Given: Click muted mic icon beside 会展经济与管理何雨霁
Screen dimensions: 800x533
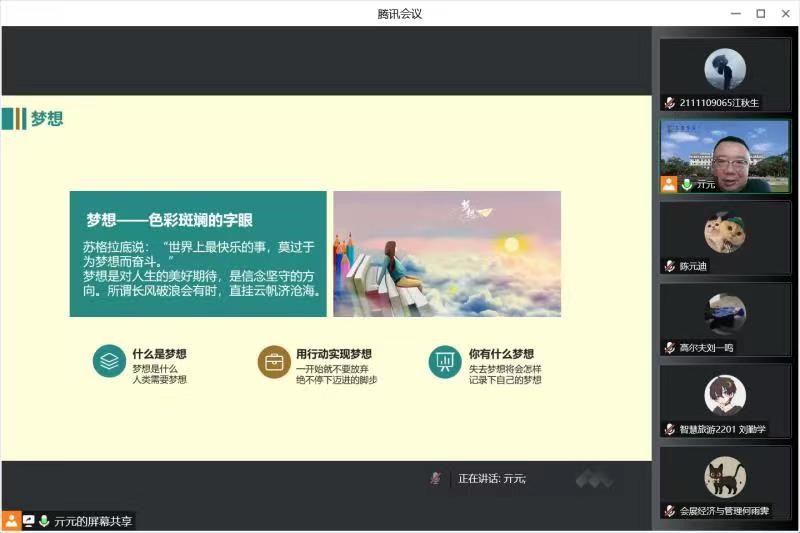Looking at the screenshot, I should pos(670,511).
